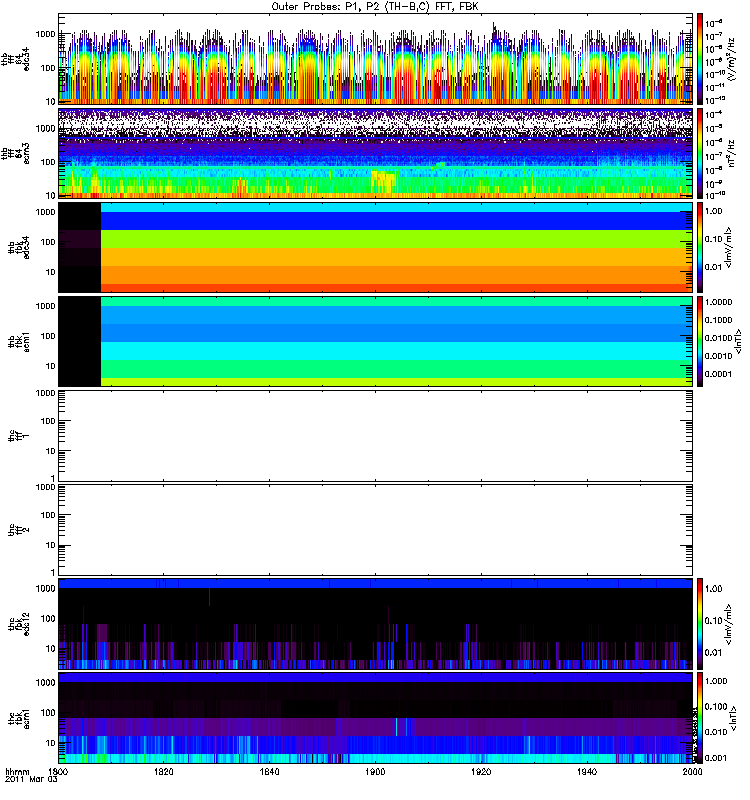
Task: Click the 1820 time axis tick label
Action: click(163, 772)
